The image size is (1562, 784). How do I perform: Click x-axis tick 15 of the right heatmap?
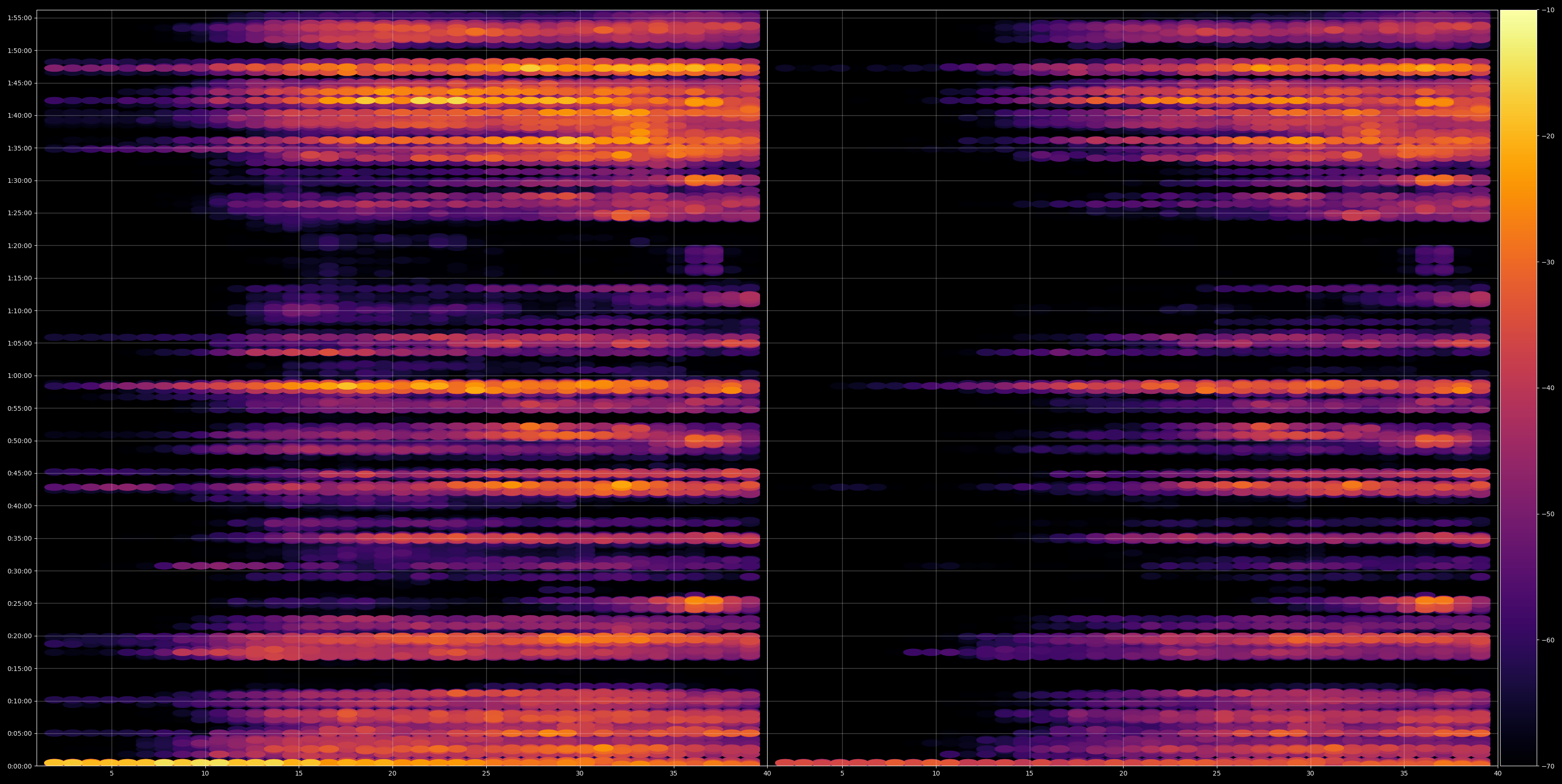[1030, 774]
